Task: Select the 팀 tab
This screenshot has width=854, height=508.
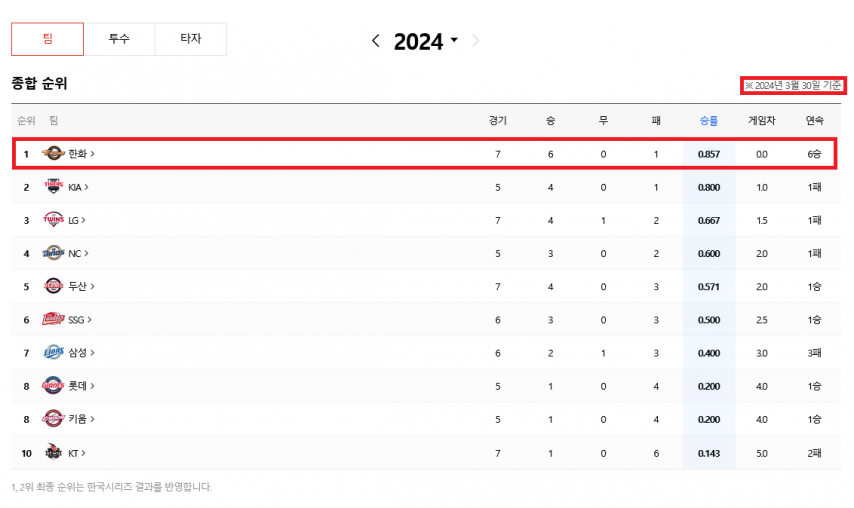Action: [x=48, y=39]
